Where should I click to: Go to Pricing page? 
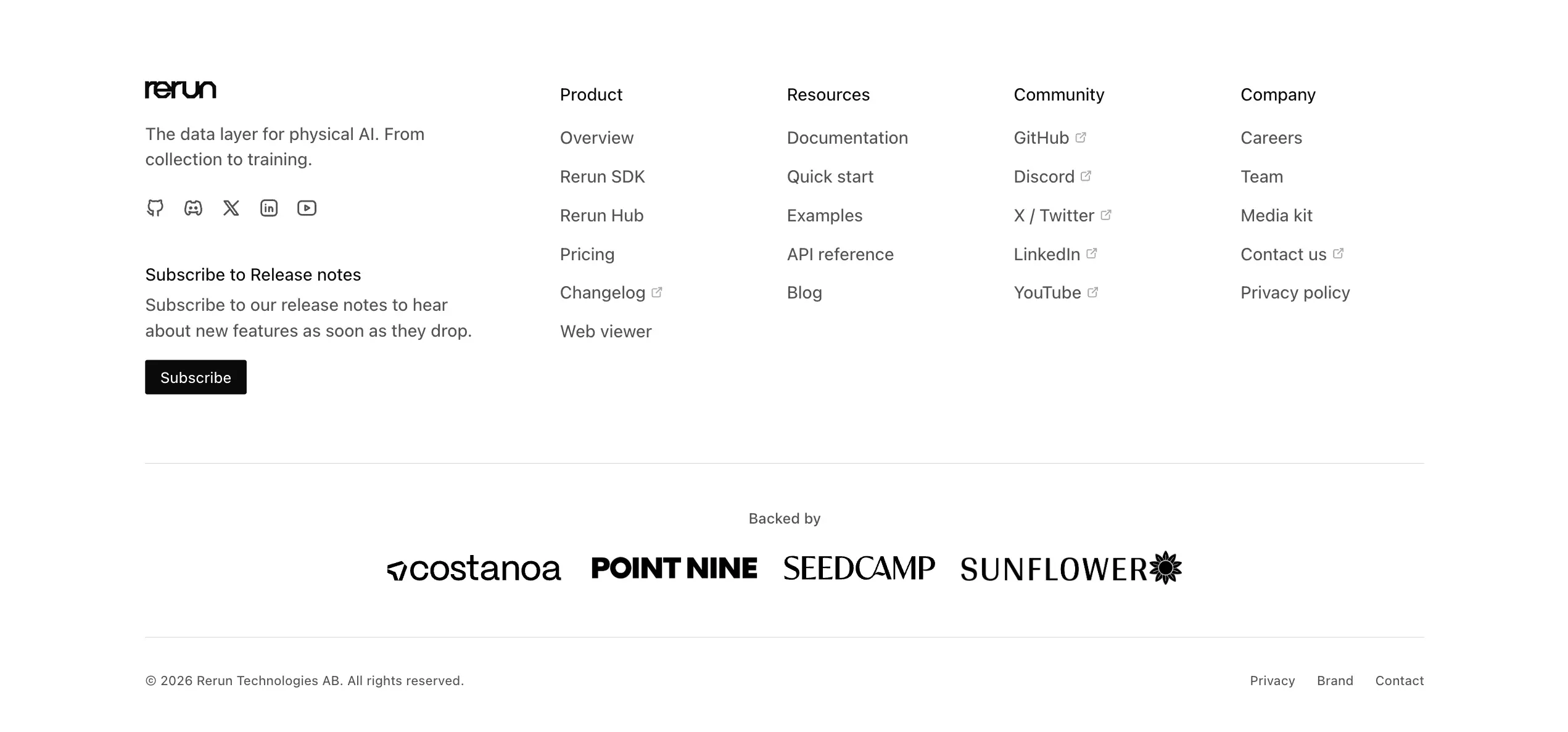587,255
